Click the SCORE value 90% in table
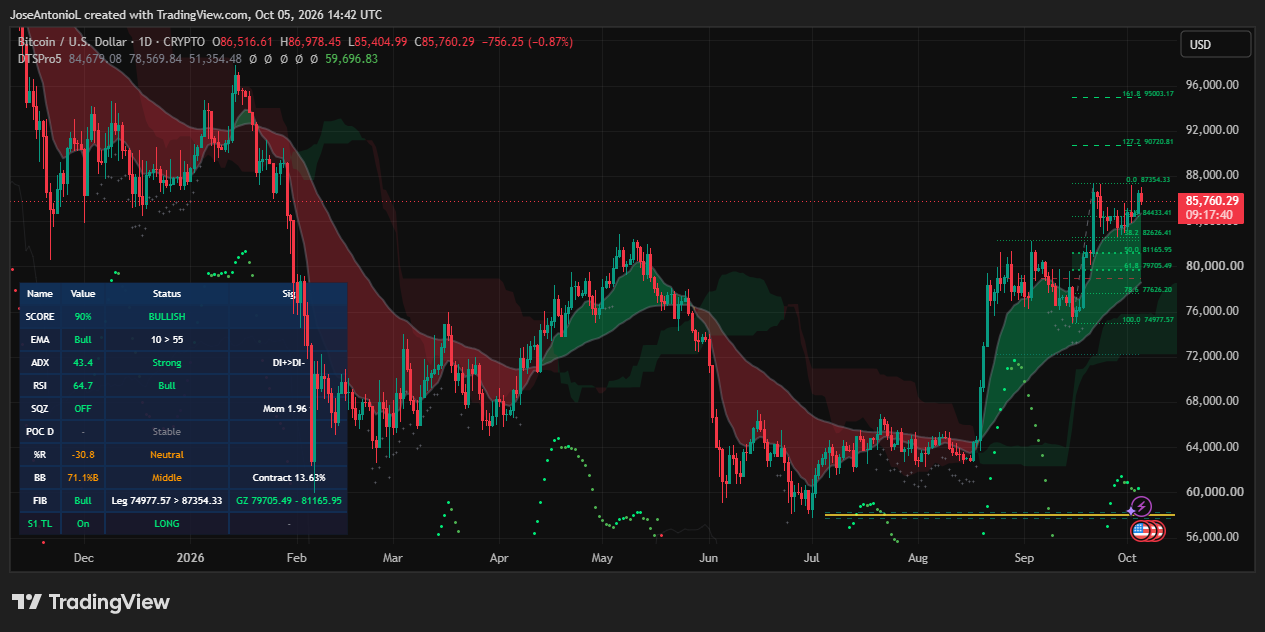Viewport: 1265px width, 632px height. tap(82, 316)
